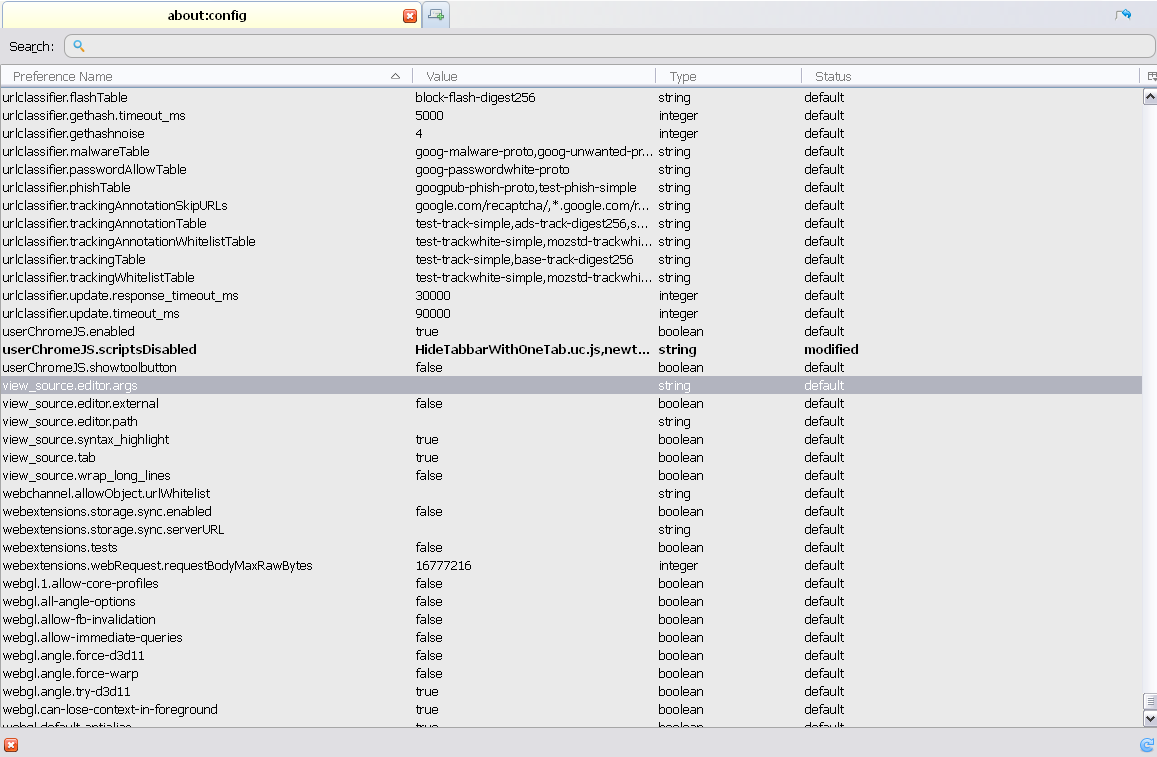Click the red X icon in bottom bar
Image resolution: width=1157 pixels, height=757 pixels.
coord(11,745)
